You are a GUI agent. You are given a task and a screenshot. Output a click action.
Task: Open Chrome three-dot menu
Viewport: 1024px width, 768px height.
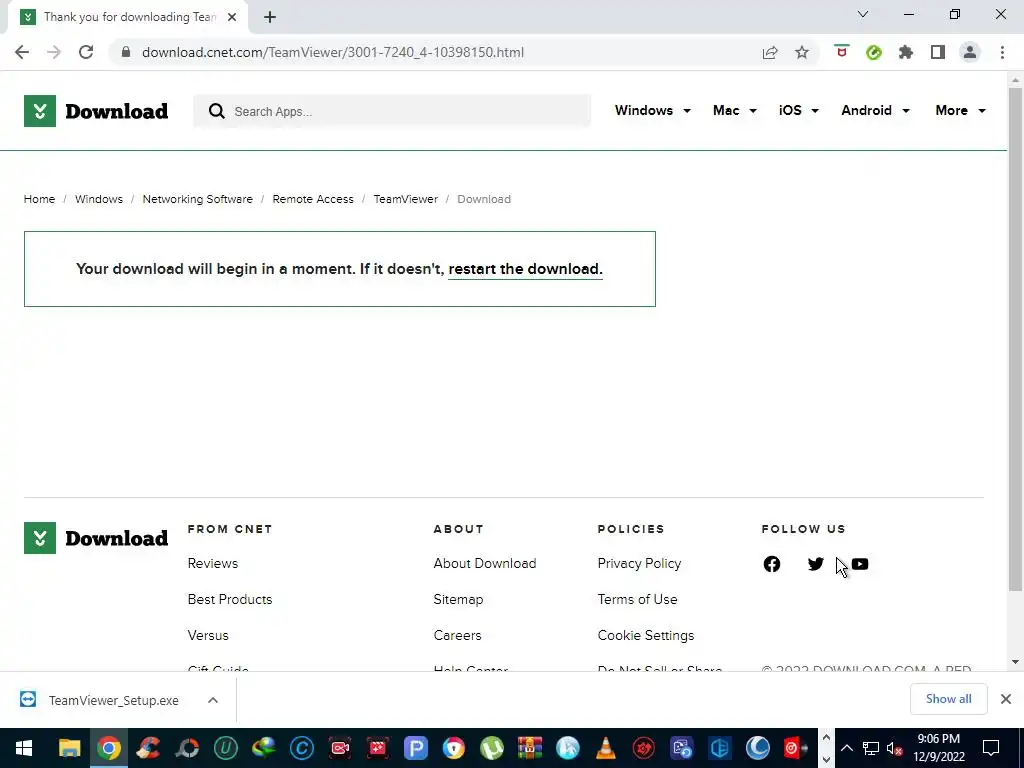(x=1002, y=52)
